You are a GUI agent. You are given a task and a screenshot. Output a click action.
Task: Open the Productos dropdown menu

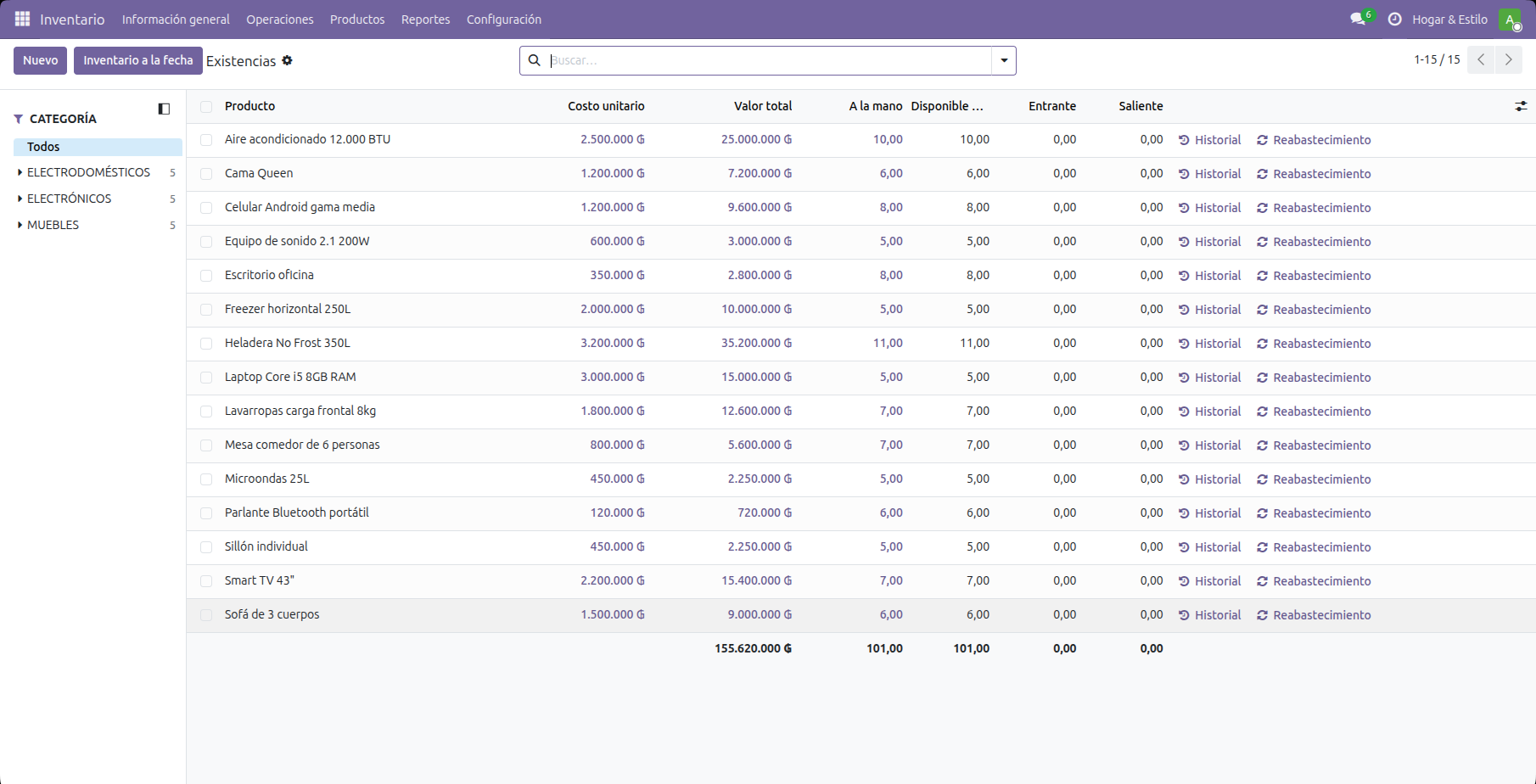click(x=357, y=19)
